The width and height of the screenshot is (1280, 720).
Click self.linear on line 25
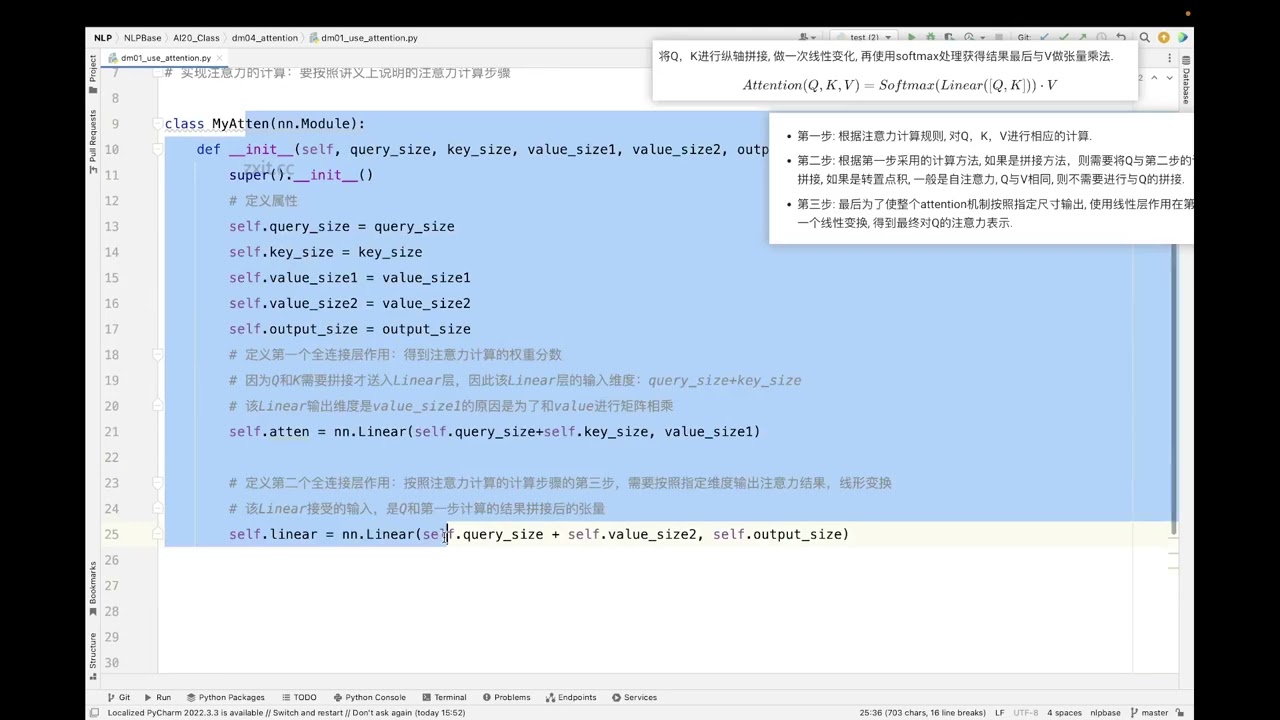point(273,534)
